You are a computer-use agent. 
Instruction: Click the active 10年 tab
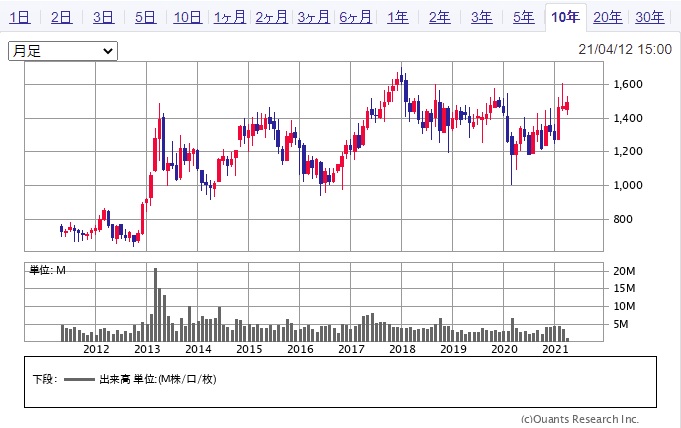(x=565, y=17)
